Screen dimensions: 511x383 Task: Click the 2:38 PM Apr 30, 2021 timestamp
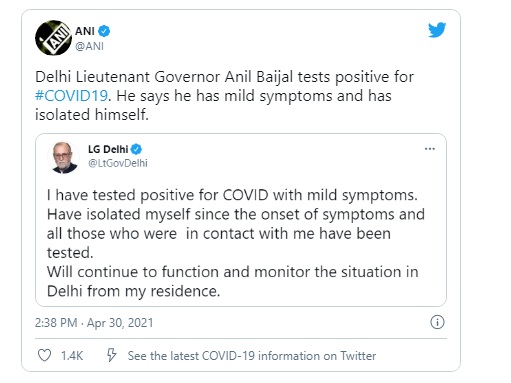tap(94, 323)
